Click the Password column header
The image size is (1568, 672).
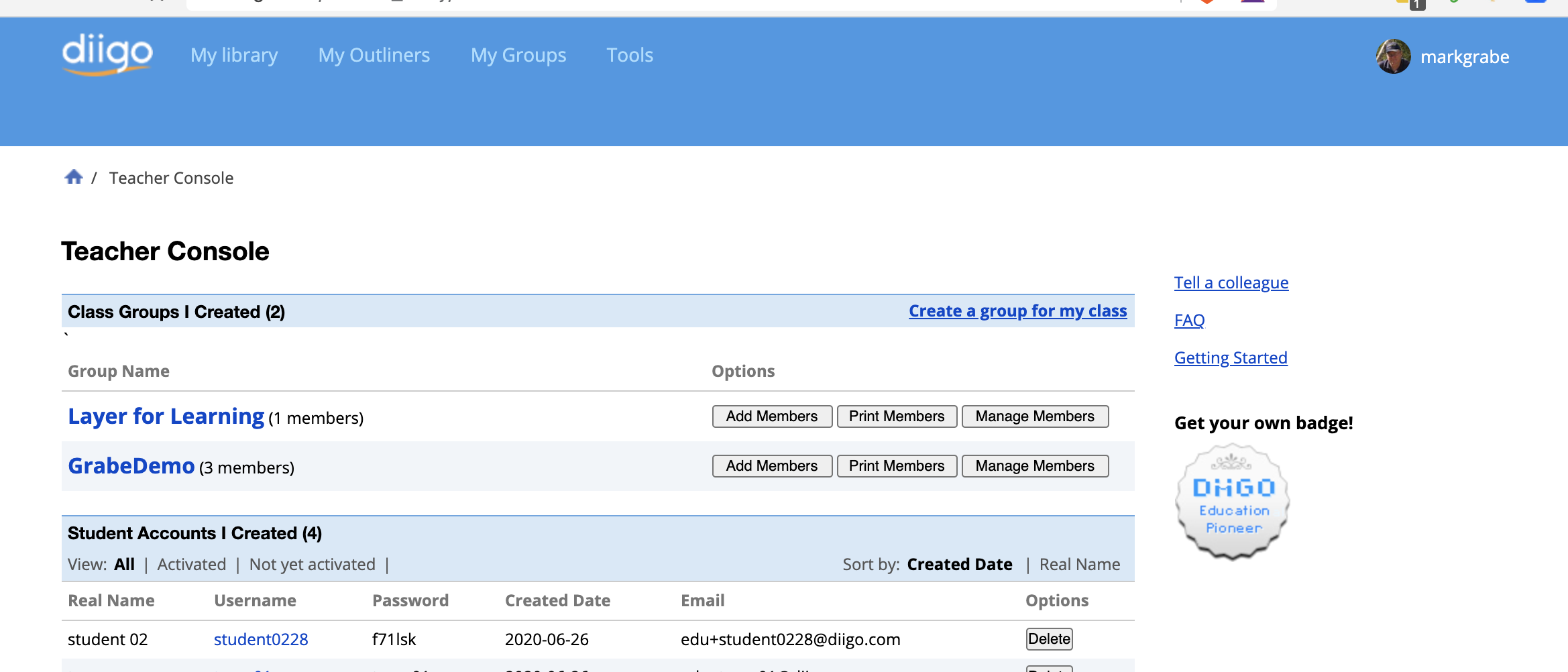(x=410, y=601)
